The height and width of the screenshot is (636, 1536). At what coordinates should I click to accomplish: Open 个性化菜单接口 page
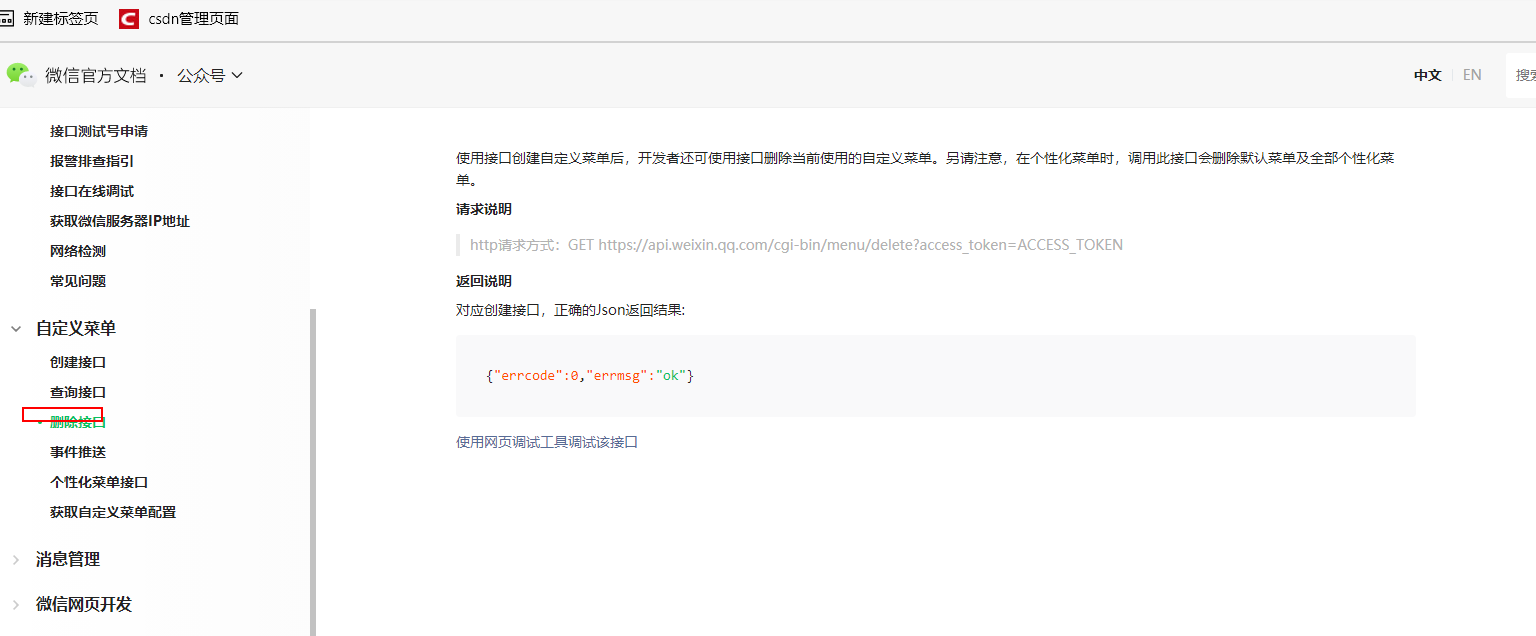click(99, 482)
